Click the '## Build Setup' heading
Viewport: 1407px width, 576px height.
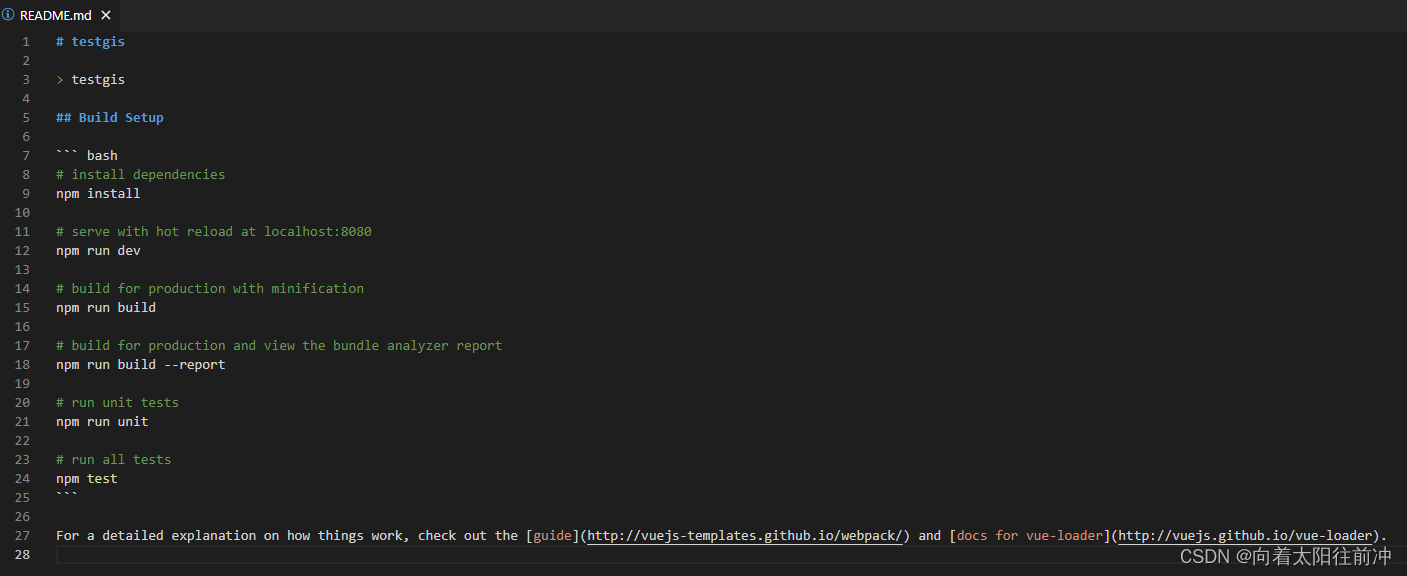coord(110,118)
